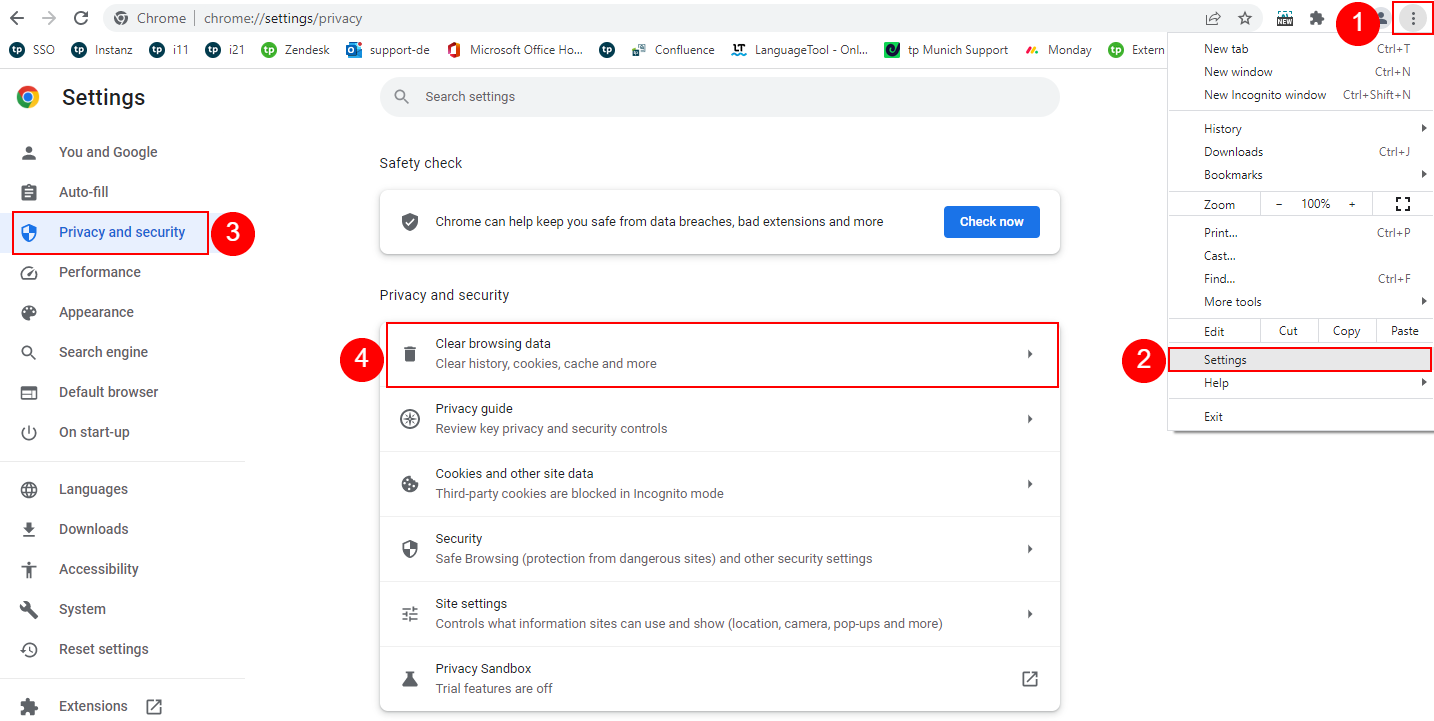Screen dimensions: 1434x721
Task: Click the Search settings field
Action: 720,97
